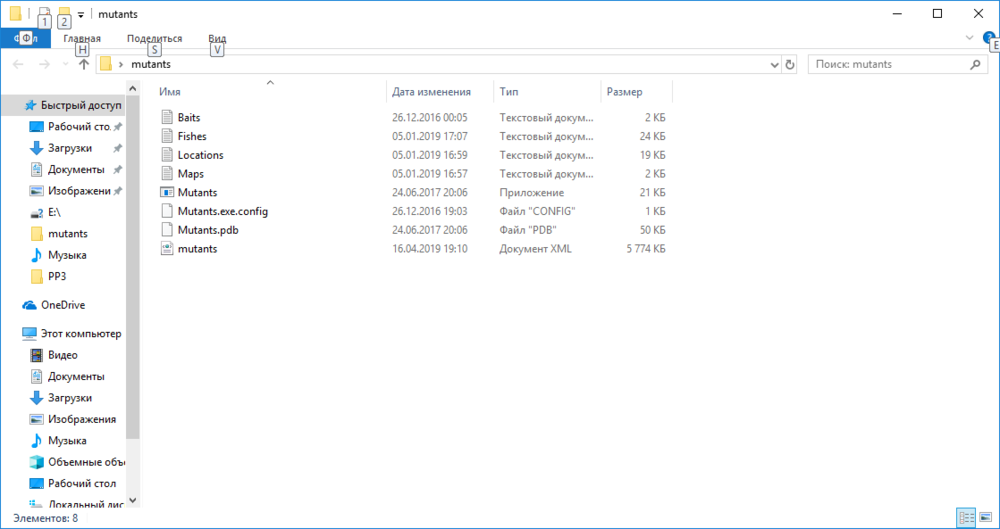
Task: Refresh the mutants folder view
Action: coord(790,64)
